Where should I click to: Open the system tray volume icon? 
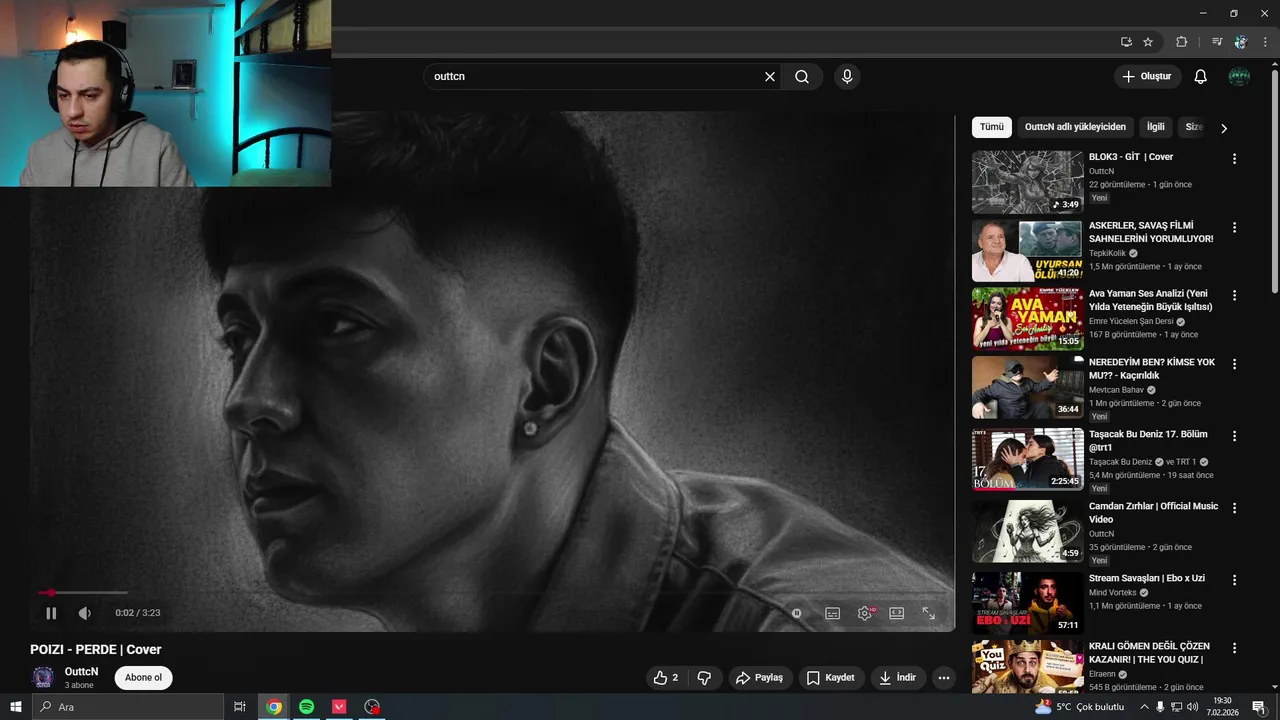(x=1193, y=707)
